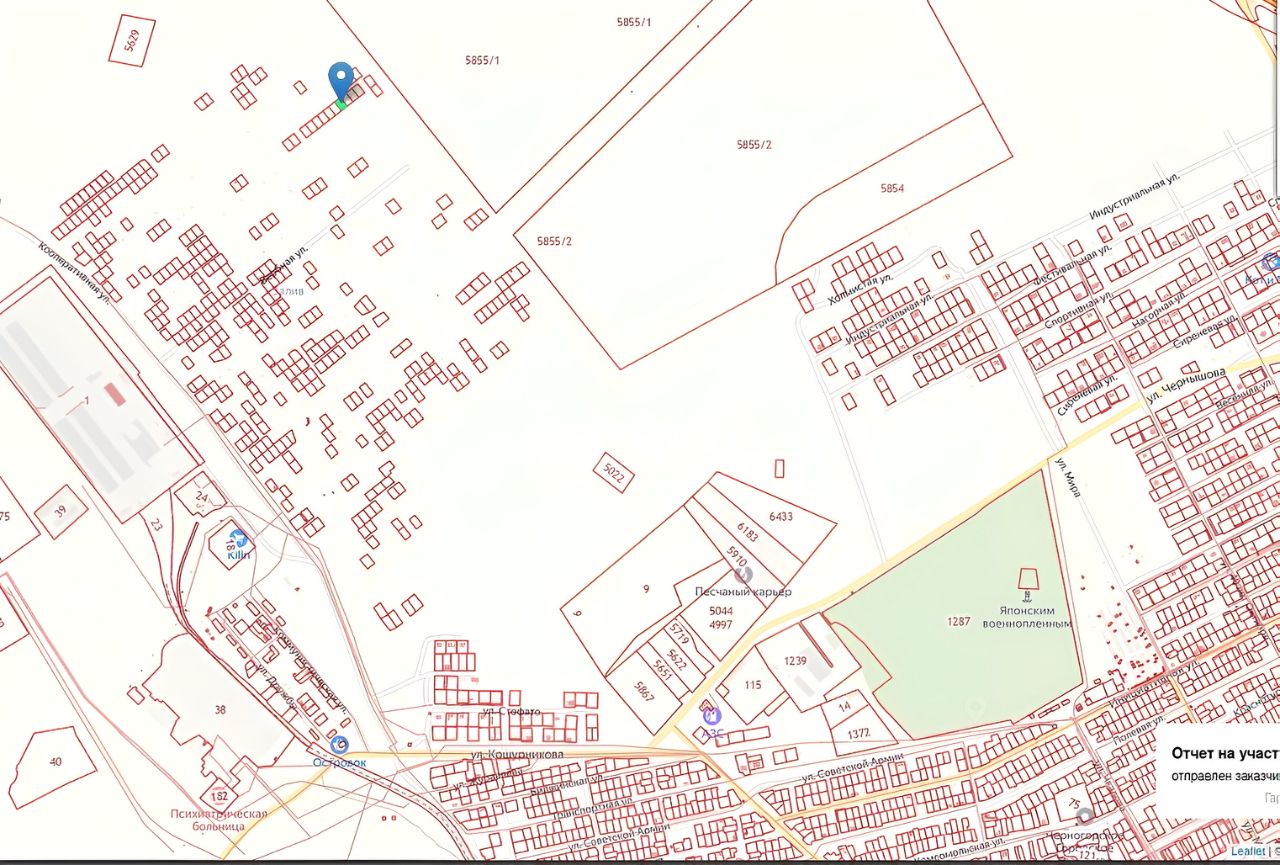Viewport: 1280px width, 865px height.
Task: Click the Kilin place icon
Action: (x=238, y=538)
